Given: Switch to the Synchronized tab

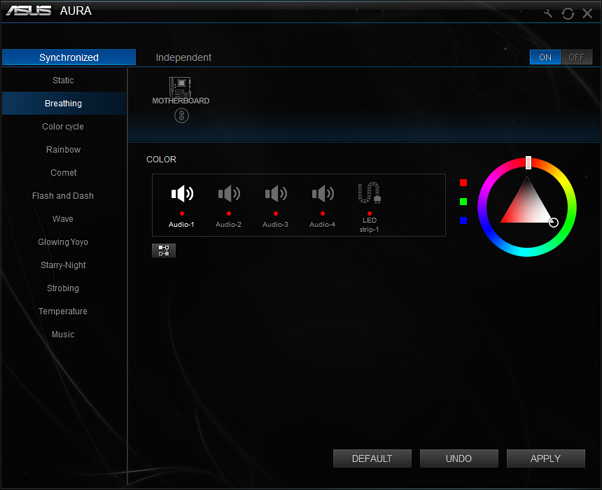Looking at the screenshot, I should pyautogui.click(x=68, y=57).
